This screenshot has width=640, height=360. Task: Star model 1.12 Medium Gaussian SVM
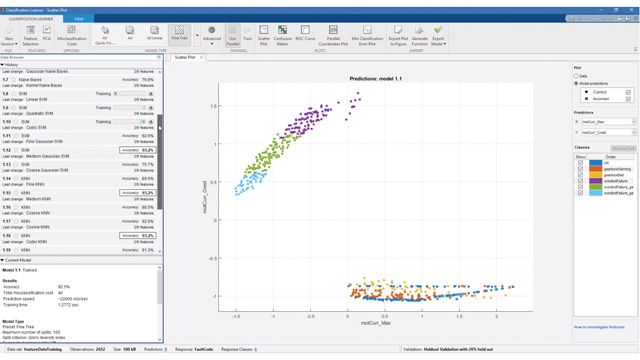[16, 150]
